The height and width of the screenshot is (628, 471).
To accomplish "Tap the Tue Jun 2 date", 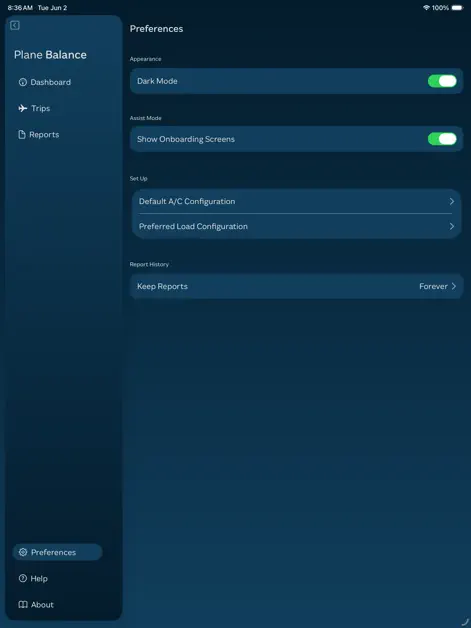I will (52, 8).
